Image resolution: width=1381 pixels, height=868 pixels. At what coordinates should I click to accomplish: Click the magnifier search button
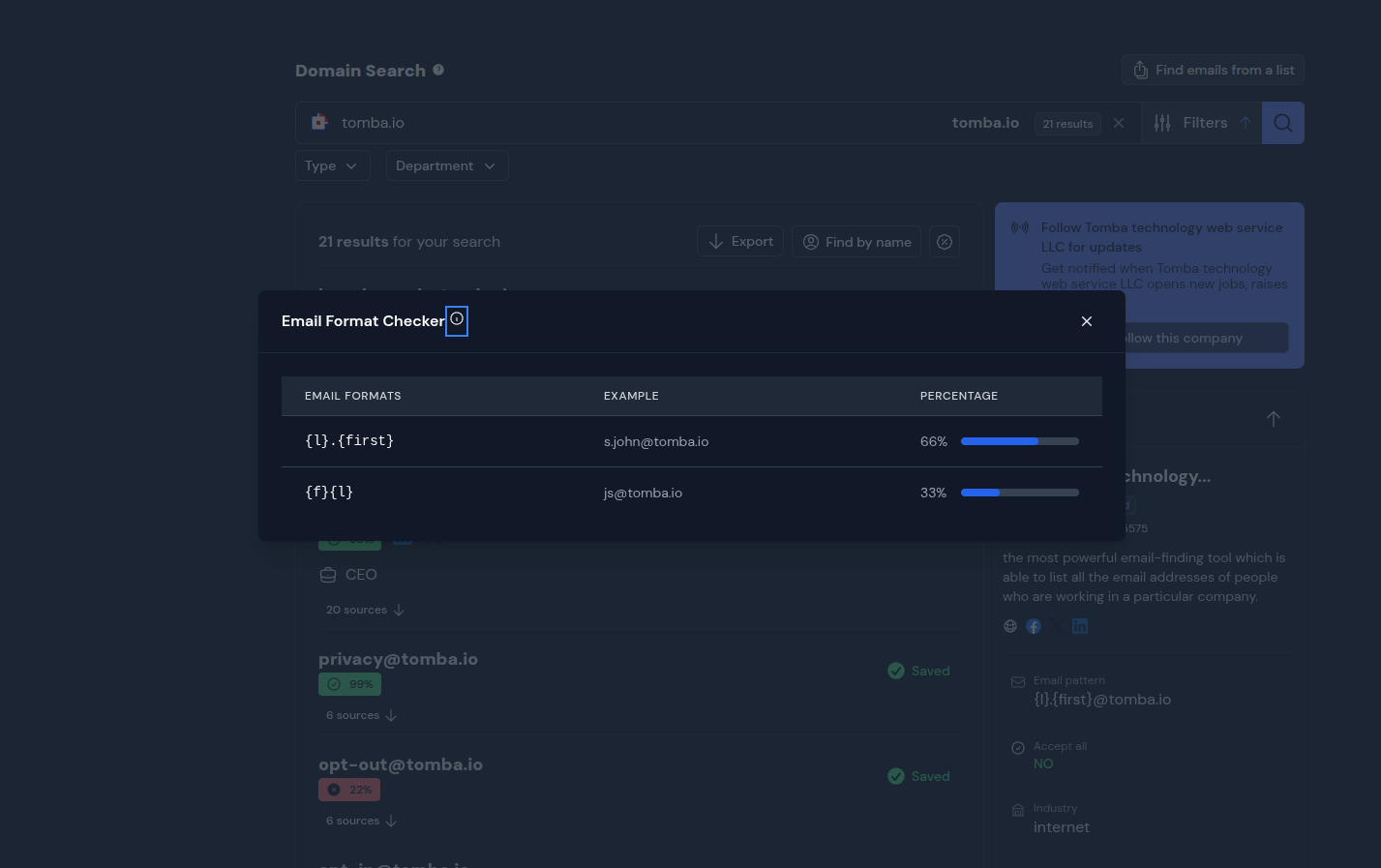tap(1283, 123)
